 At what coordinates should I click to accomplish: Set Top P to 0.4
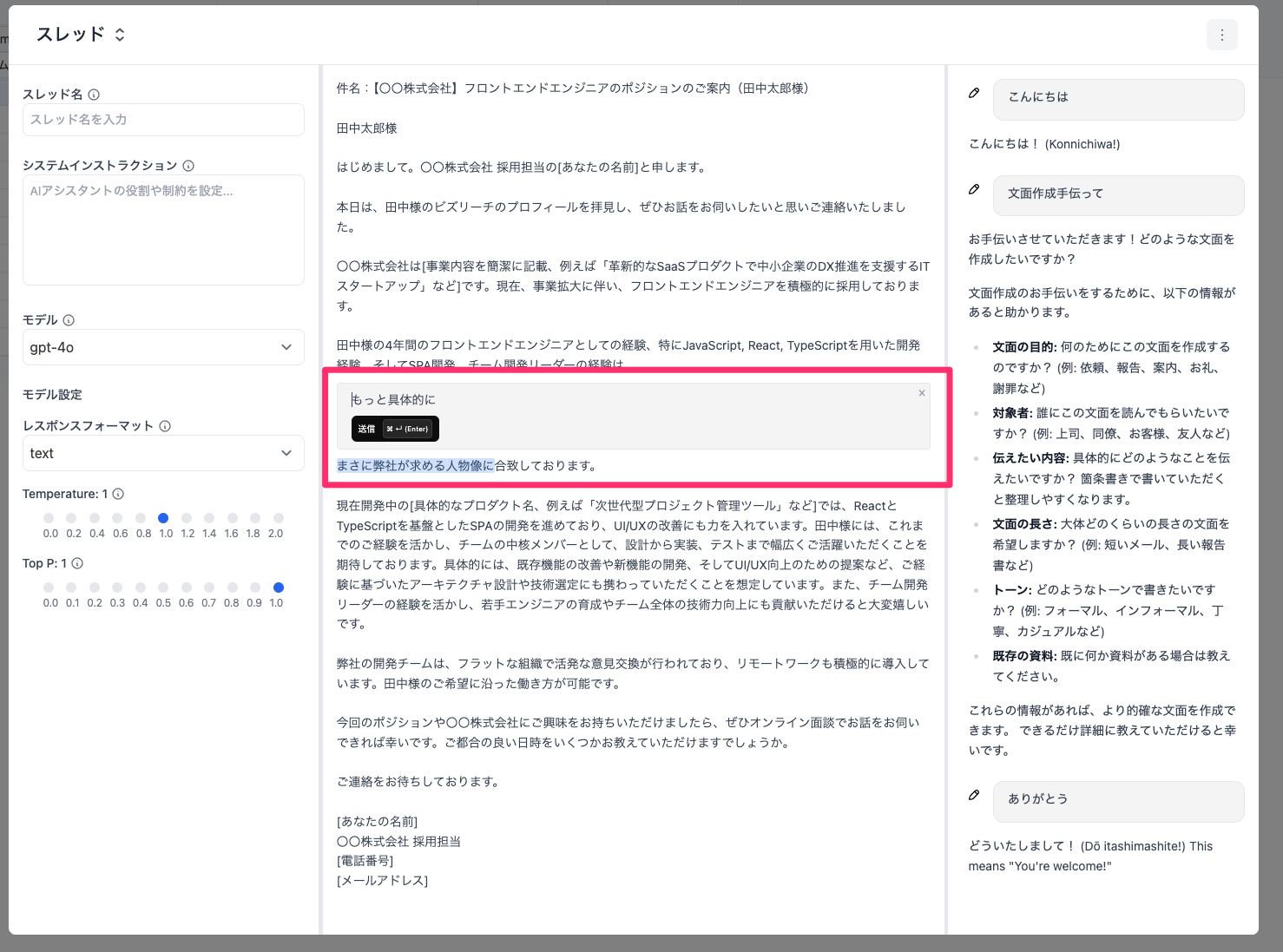click(x=141, y=588)
